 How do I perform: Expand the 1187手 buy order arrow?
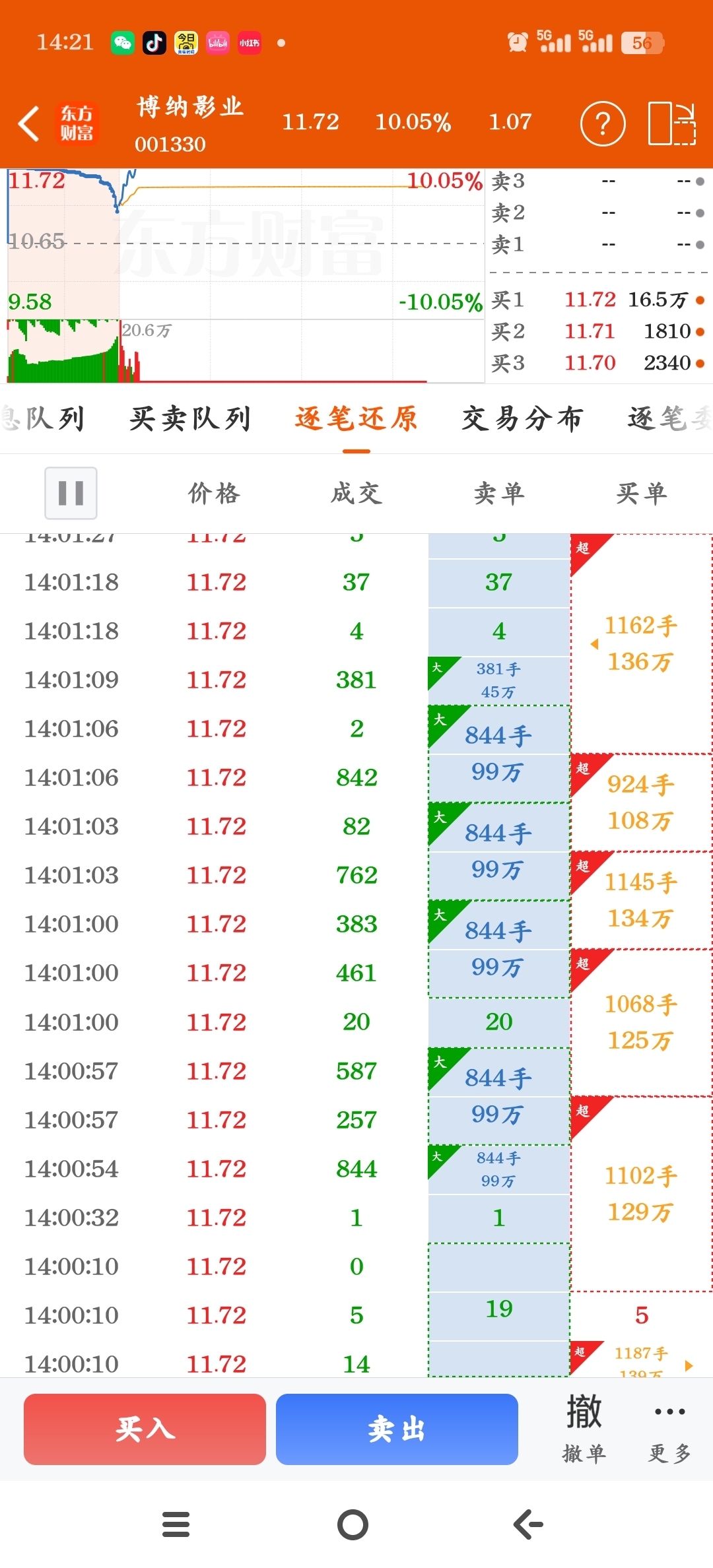[689, 1365]
